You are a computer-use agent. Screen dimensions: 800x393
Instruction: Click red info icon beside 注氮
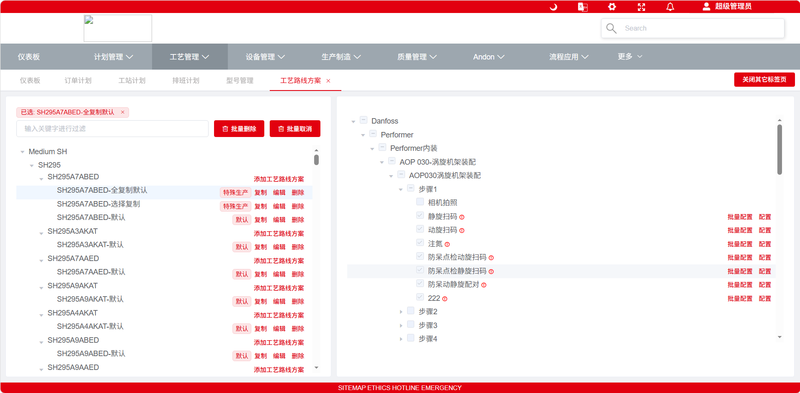tap(447, 244)
